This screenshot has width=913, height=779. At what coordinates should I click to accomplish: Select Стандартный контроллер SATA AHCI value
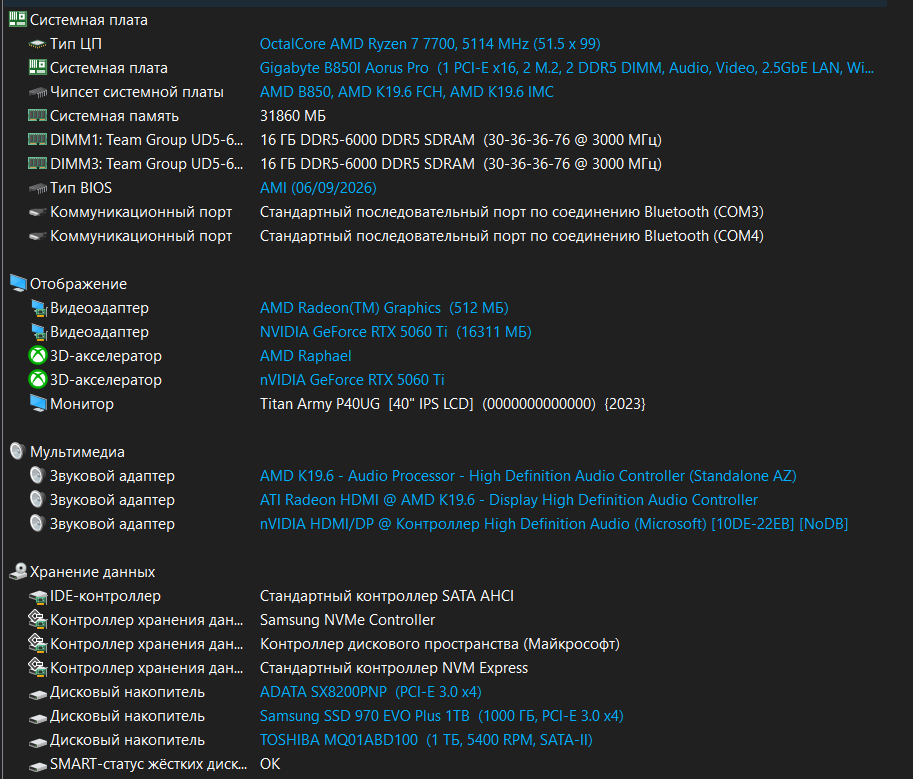pos(387,596)
